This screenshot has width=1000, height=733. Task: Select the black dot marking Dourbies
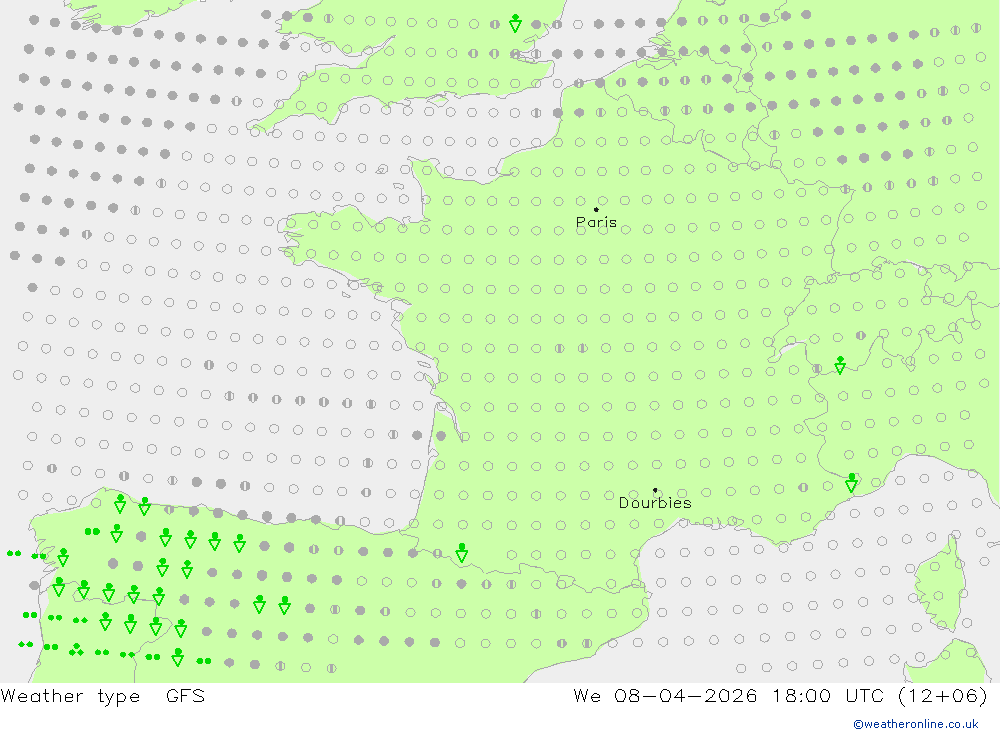click(655, 490)
